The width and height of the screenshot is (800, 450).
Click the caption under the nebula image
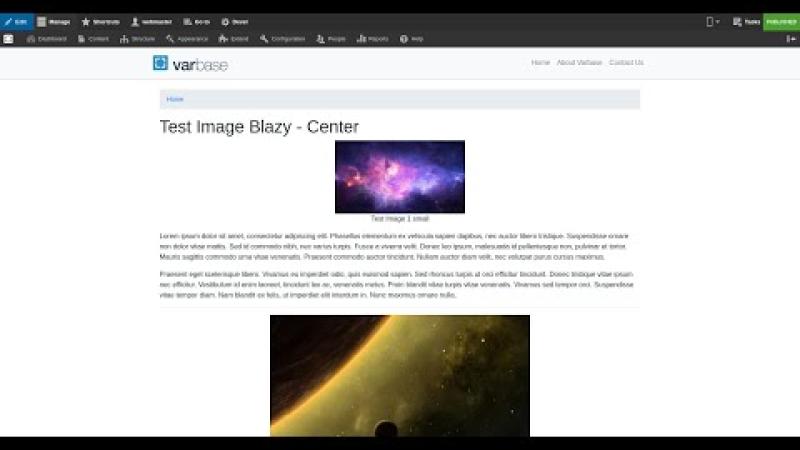coord(399,218)
